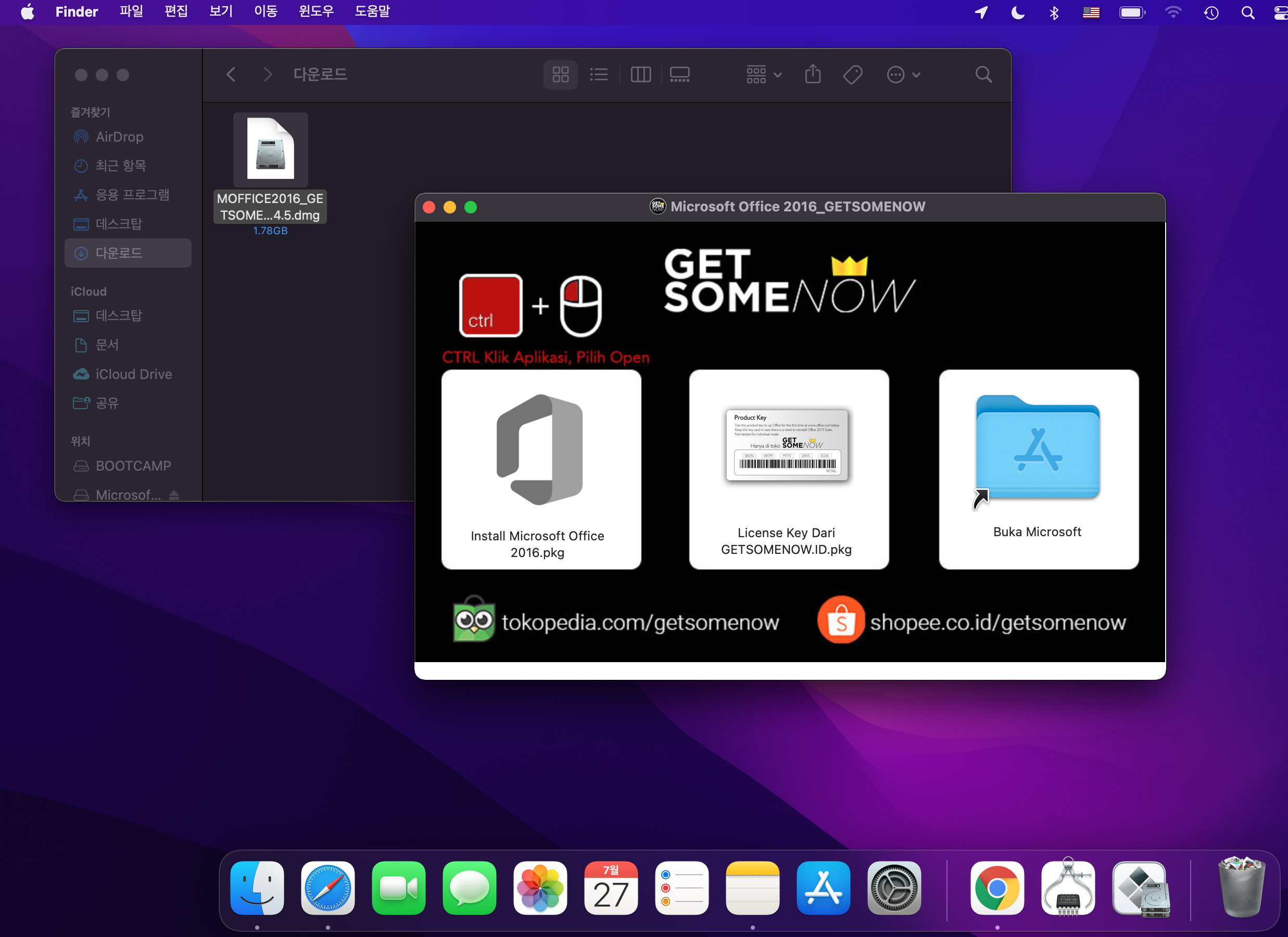Select AirDrop in the Finder sidebar
This screenshot has width=1288, height=937.
tap(128, 137)
